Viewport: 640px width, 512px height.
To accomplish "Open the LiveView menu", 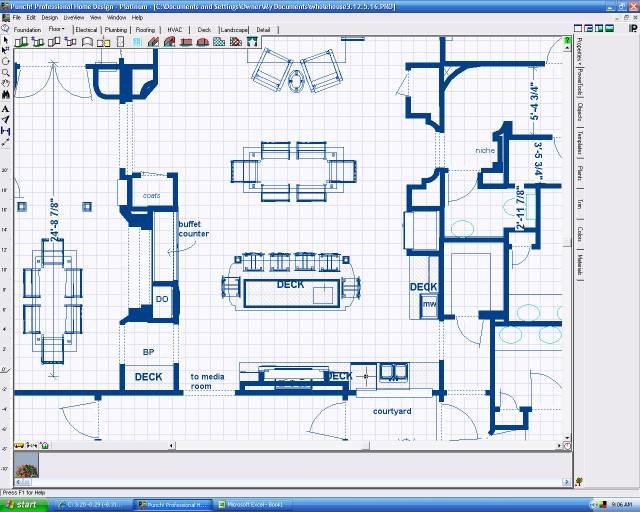I will coord(73,18).
